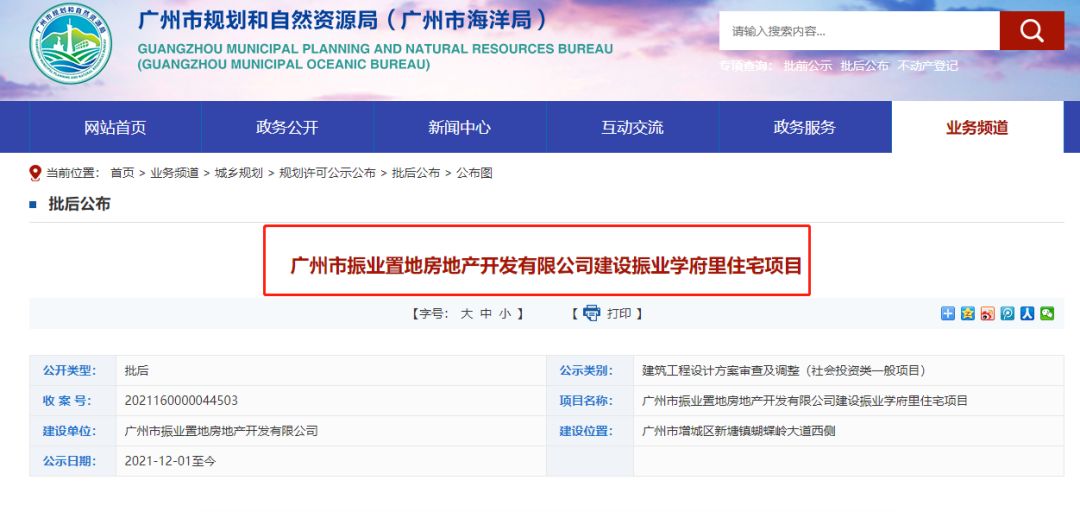
Task: Click the 不动产登记 quick link
Action: pyautogui.click(x=928, y=66)
